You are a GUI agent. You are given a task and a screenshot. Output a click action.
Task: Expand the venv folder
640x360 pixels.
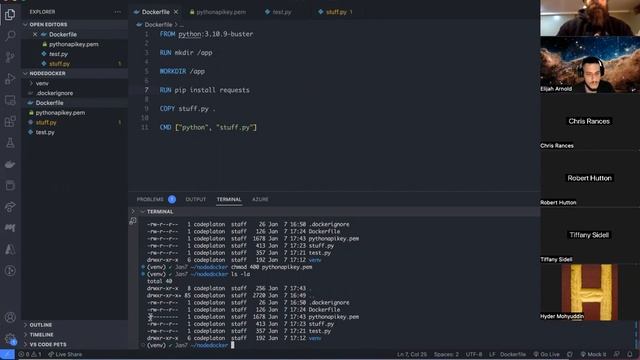[42, 83]
